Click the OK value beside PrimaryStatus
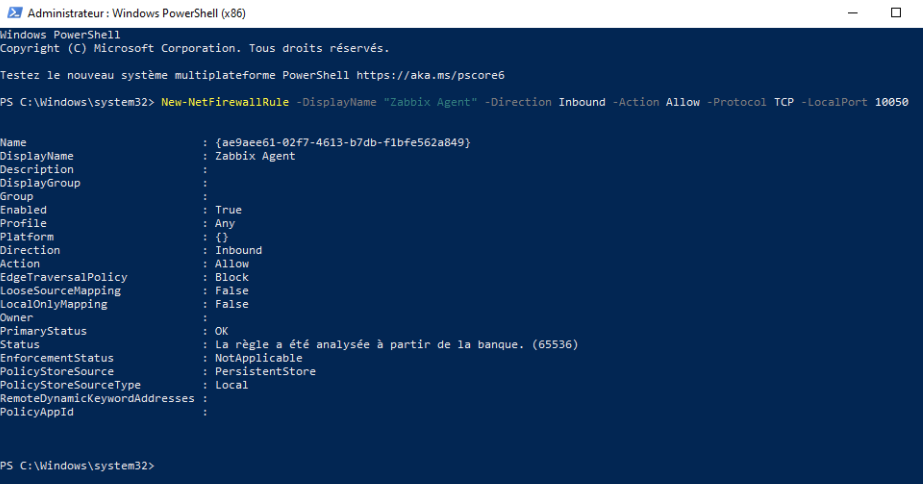 tap(221, 331)
